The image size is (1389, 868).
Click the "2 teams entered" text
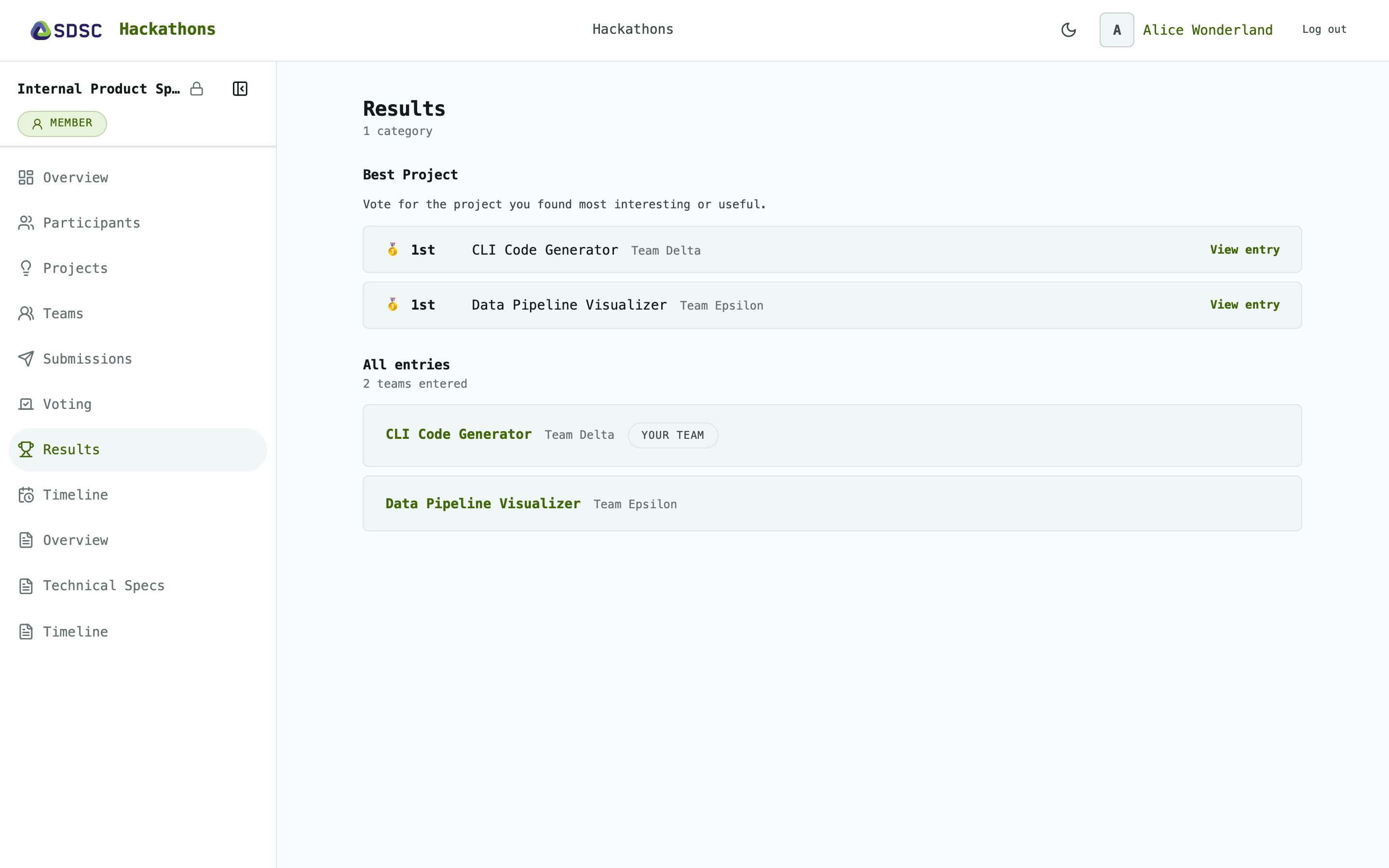pyautogui.click(x=415, y=383)
